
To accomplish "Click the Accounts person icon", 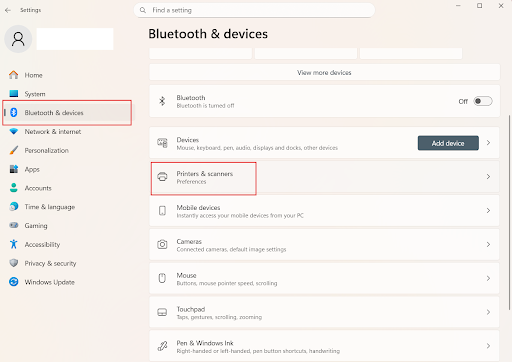I will tap(14, 188).
